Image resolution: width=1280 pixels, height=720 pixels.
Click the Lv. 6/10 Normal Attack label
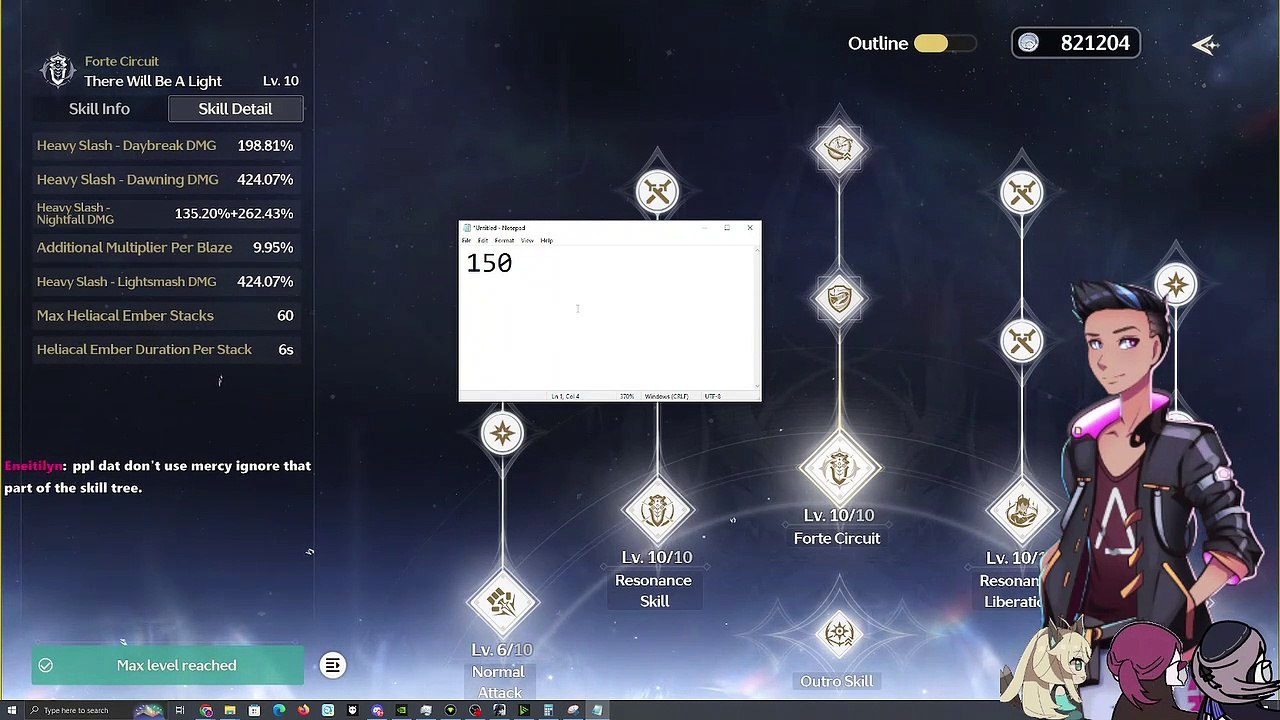click(x=500, y=671)
